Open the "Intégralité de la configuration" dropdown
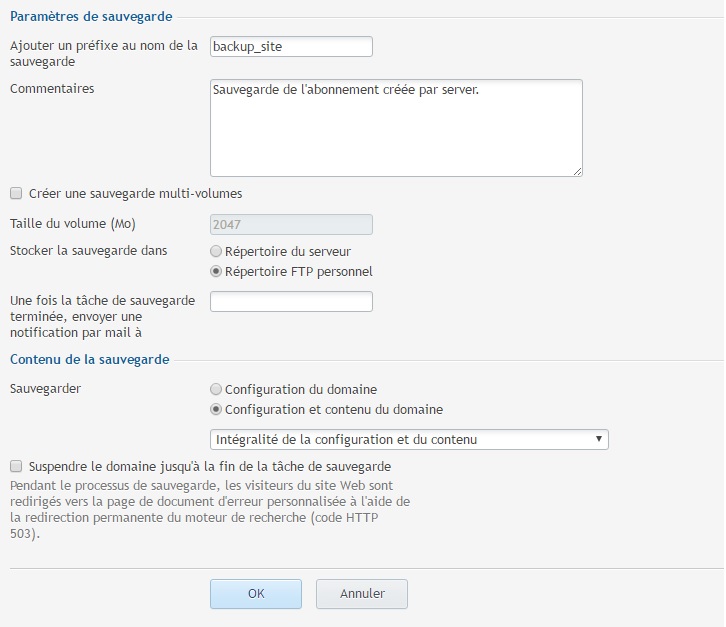This screenshot has width=726, height=627. [409, 440]
